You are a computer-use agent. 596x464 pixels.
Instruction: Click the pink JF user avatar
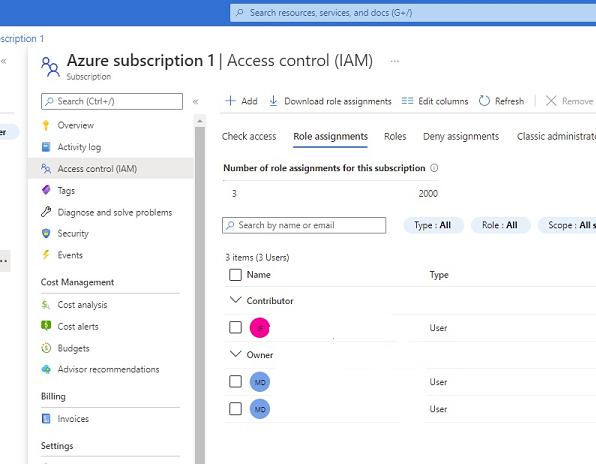(260, 328)
